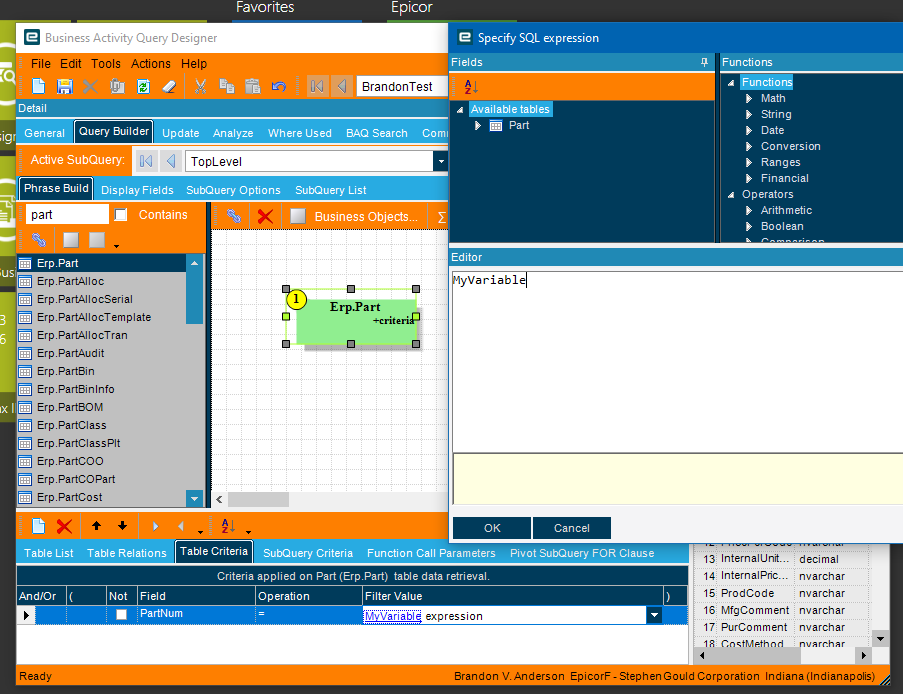Move the criteria row down
The image size is (903, 694).
[123, 526]
